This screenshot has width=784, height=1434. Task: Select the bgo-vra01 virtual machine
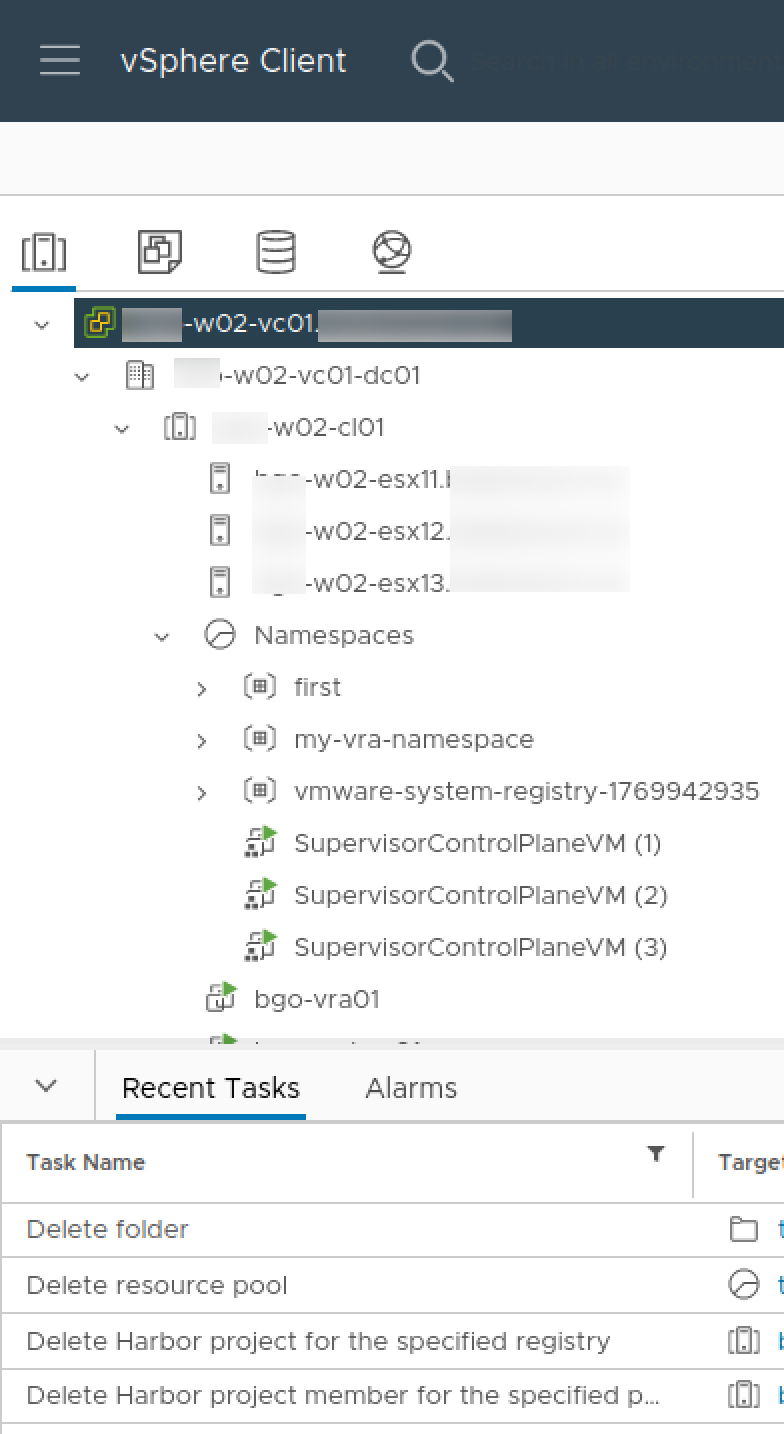click(317, 999)
